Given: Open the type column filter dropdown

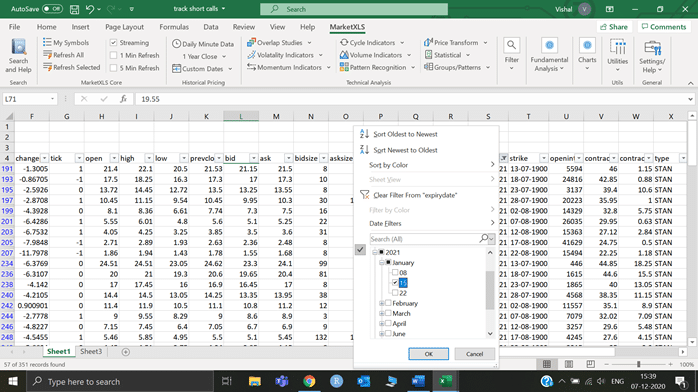Looking at the screenshot, I should (683, 158).
